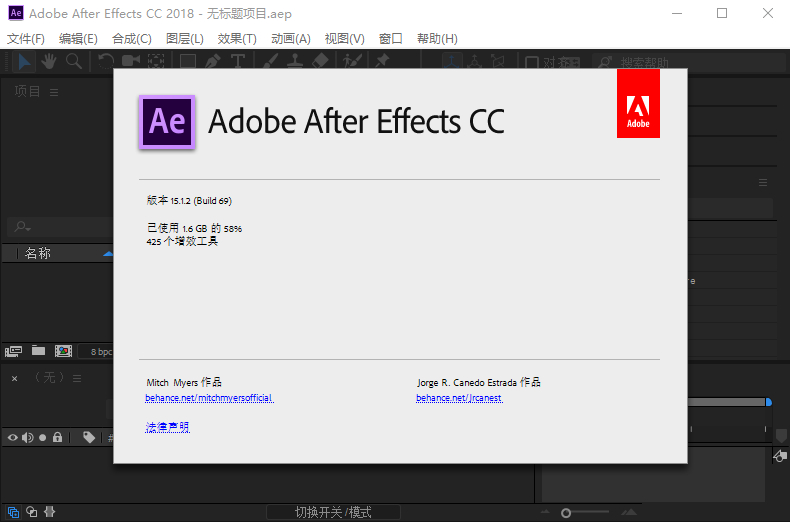Select the Rotation tool
Image resolution: width=790 pixels, height=522 pixels.
tap(105, 61)
